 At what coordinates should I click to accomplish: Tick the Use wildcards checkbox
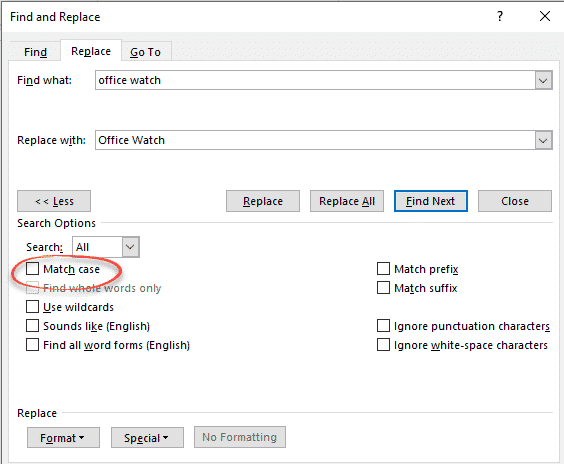32,307
